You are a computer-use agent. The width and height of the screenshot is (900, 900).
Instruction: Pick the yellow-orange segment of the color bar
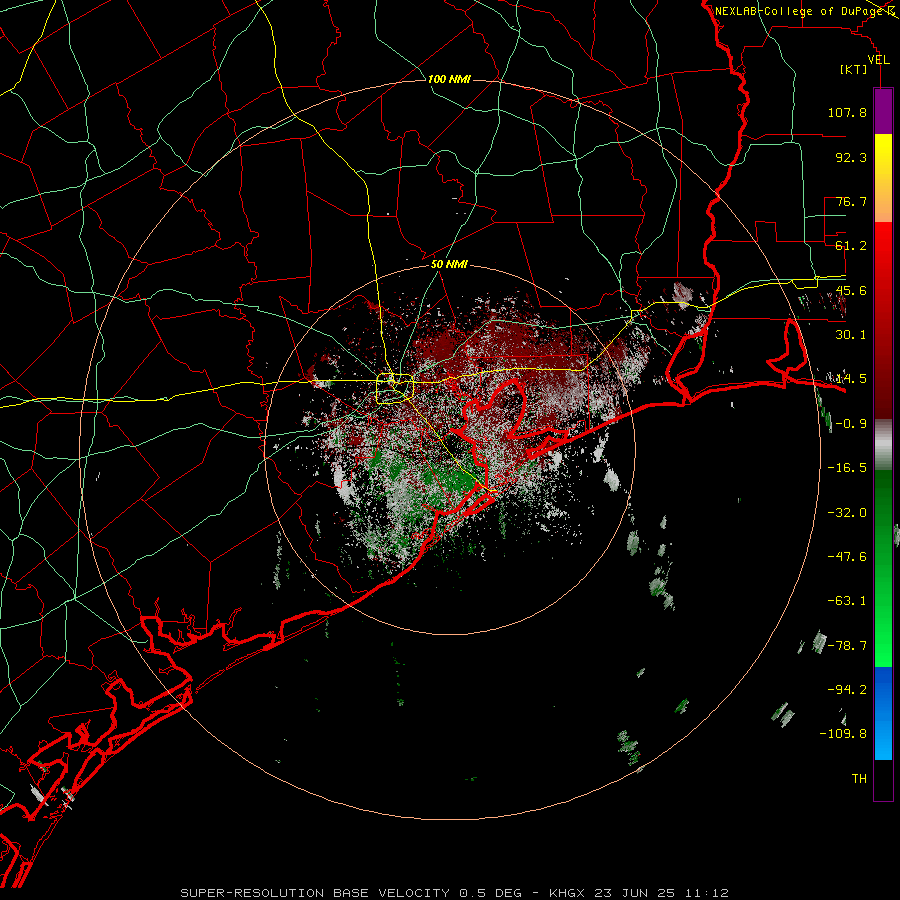tap(883, 178)
